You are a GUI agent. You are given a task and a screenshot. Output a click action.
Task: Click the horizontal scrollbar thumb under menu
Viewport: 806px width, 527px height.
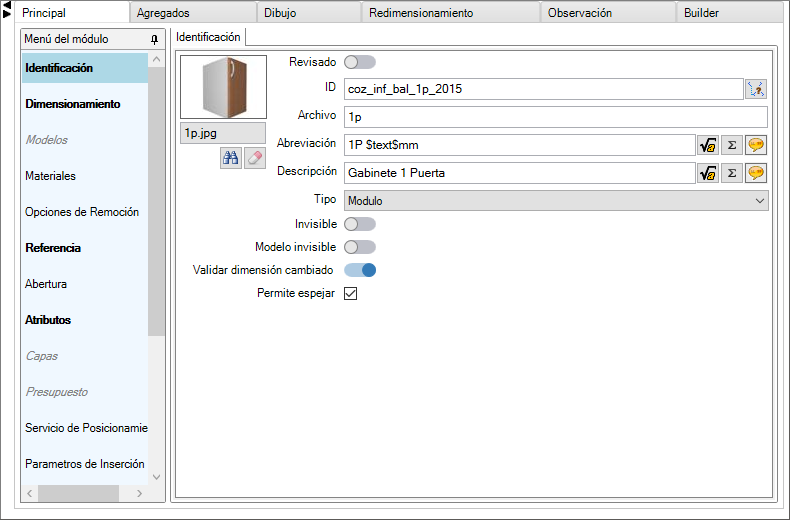pyautogui.click(x=79, y=494)
